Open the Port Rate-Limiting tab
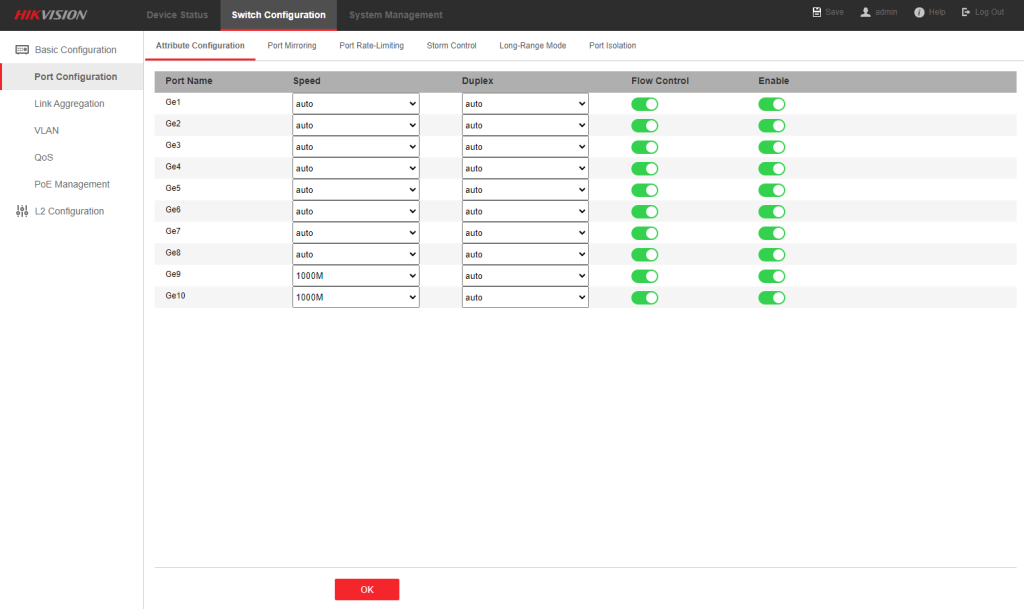Screen dimensions: 1024x609 point(372,46)
